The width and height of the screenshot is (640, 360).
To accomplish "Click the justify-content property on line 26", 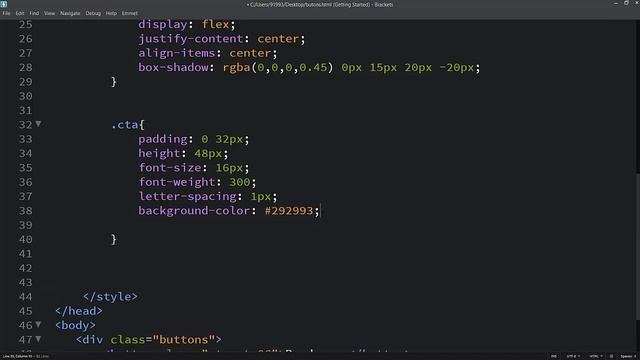I will 191,39.
